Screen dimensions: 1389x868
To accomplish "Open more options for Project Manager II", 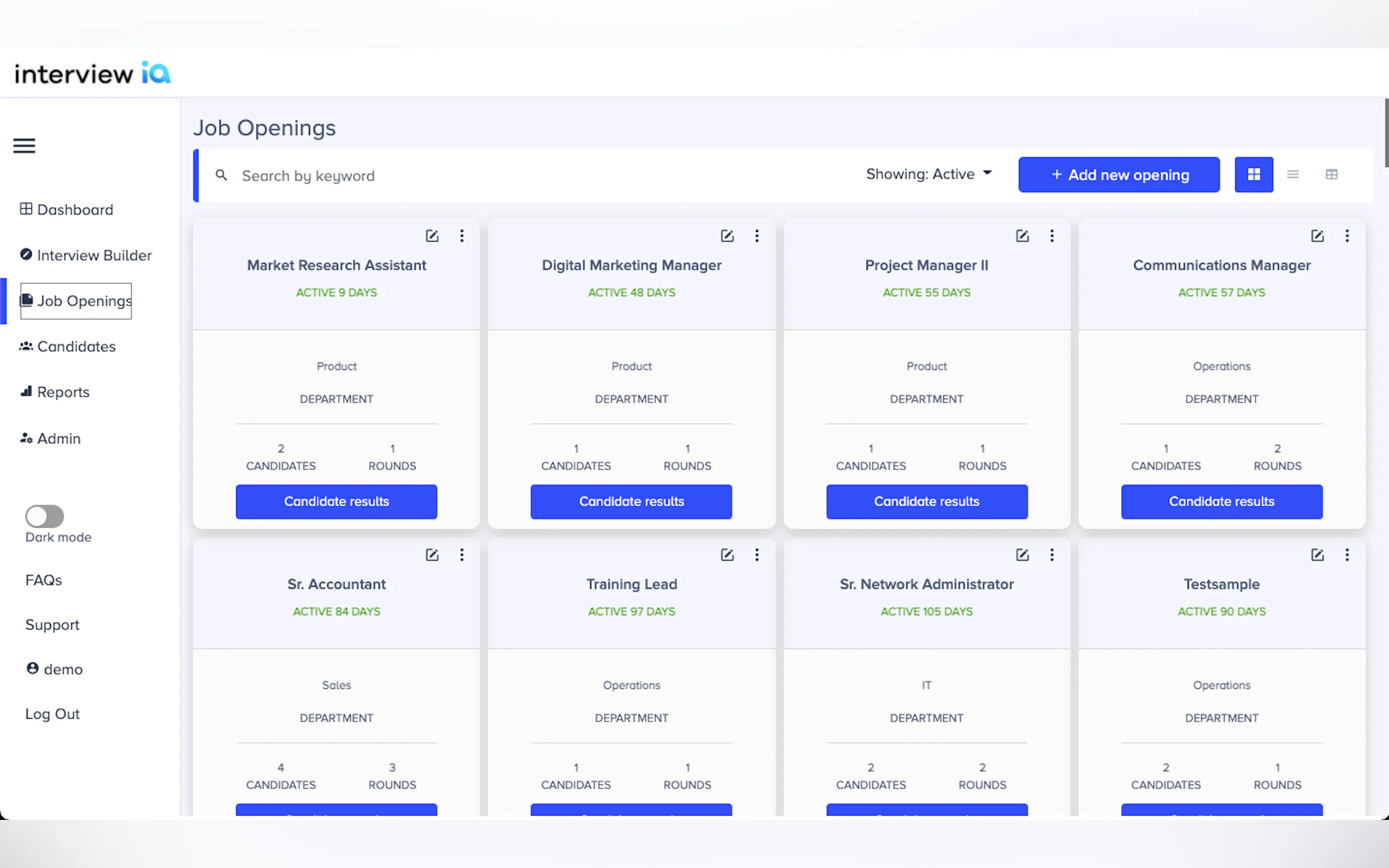I will click(1052, 236).
